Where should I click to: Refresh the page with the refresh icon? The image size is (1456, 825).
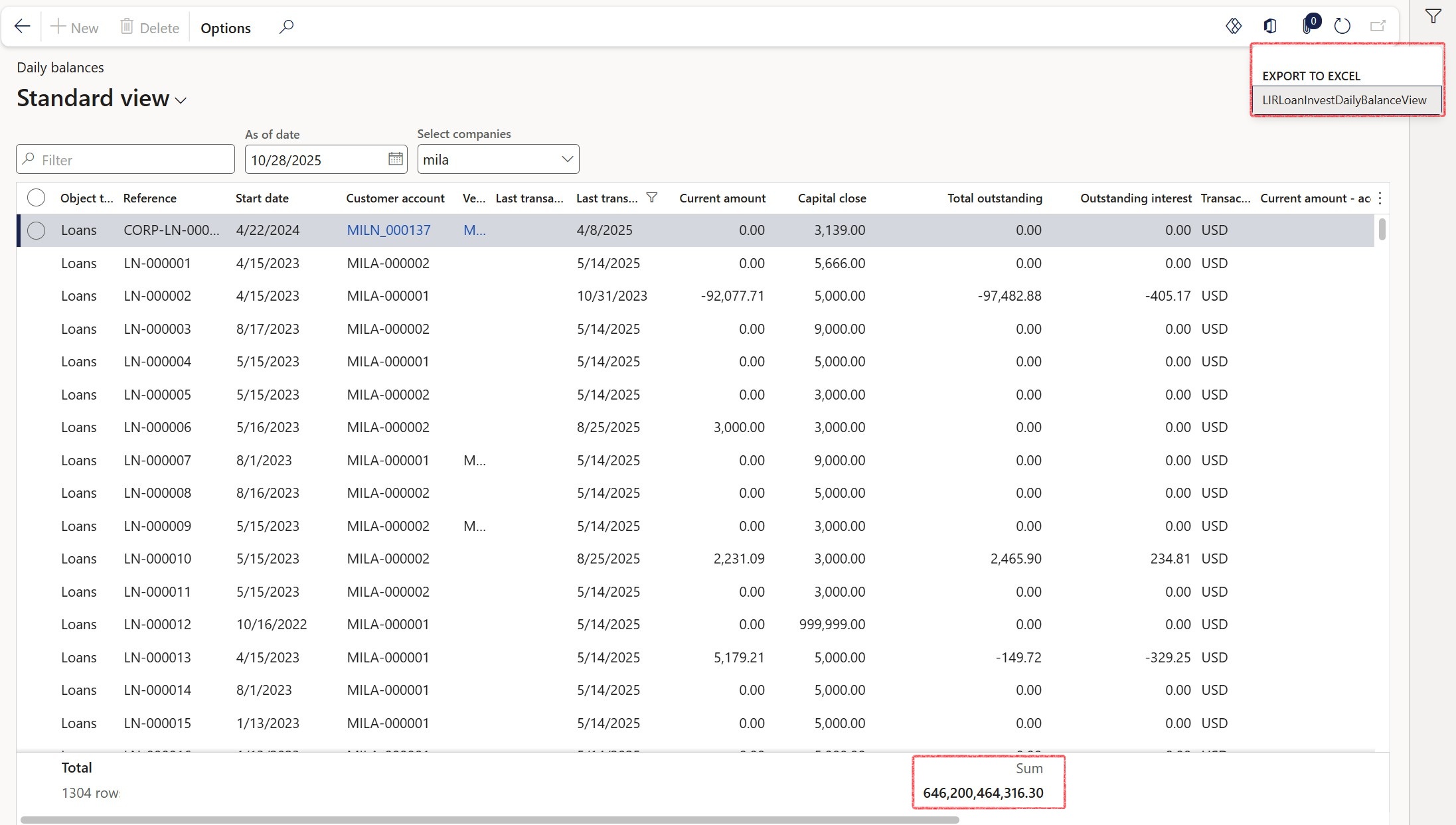click(1342, 26)
